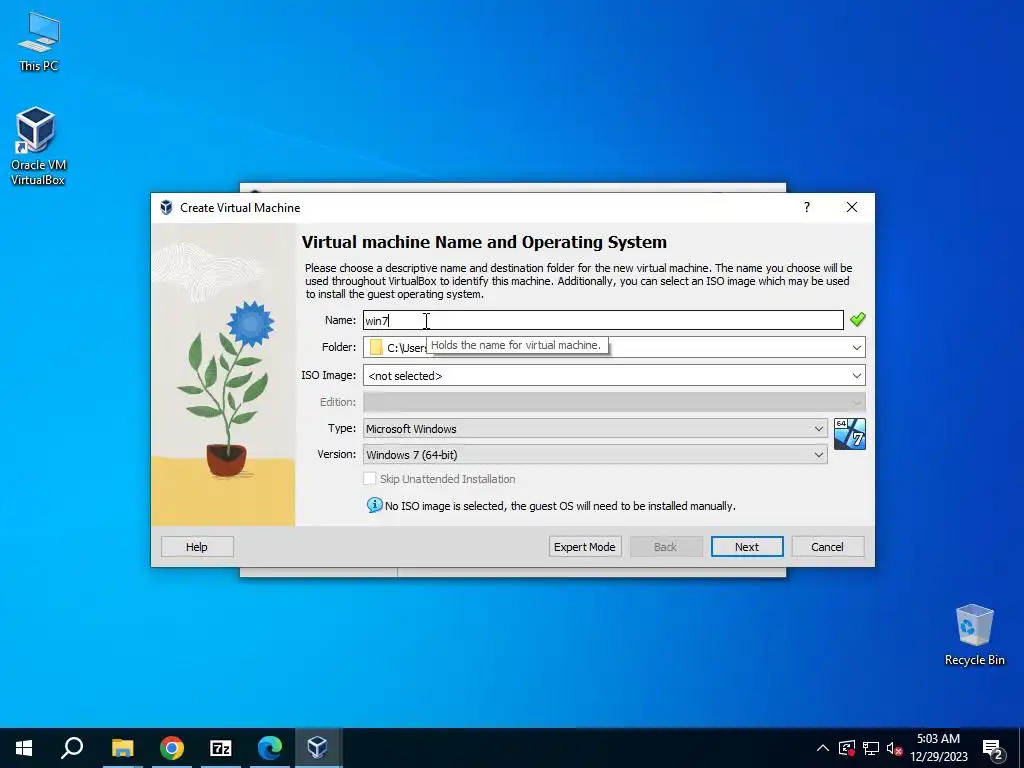Click the network status tray icon

[x=871, y=748]
